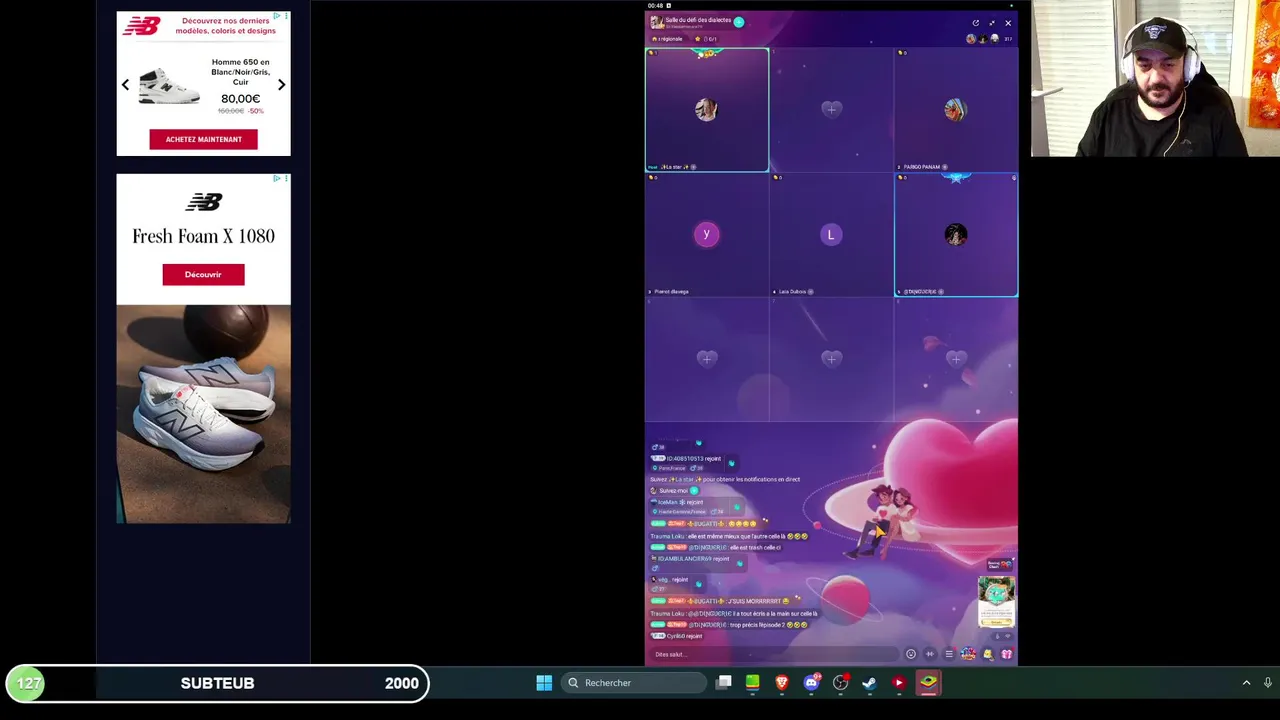The height and width of the screenshot is (720, 1280).
Task: Click the 'ACHETEZ MAINTENANT' ad button
Action: (x=203, y=139)
